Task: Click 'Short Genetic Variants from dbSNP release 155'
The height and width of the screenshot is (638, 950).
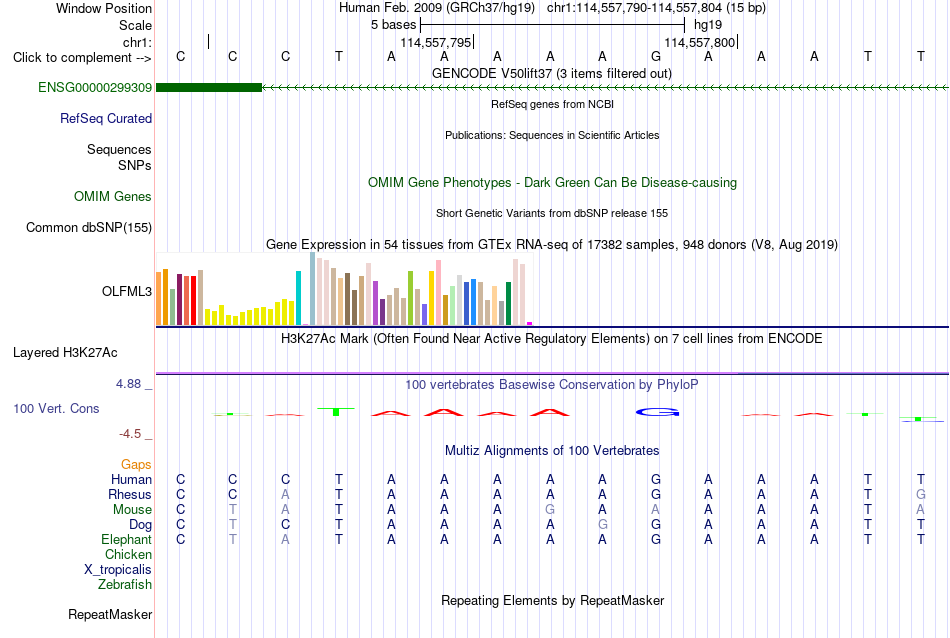Action: pyautogui.click(x=552, y=213)
